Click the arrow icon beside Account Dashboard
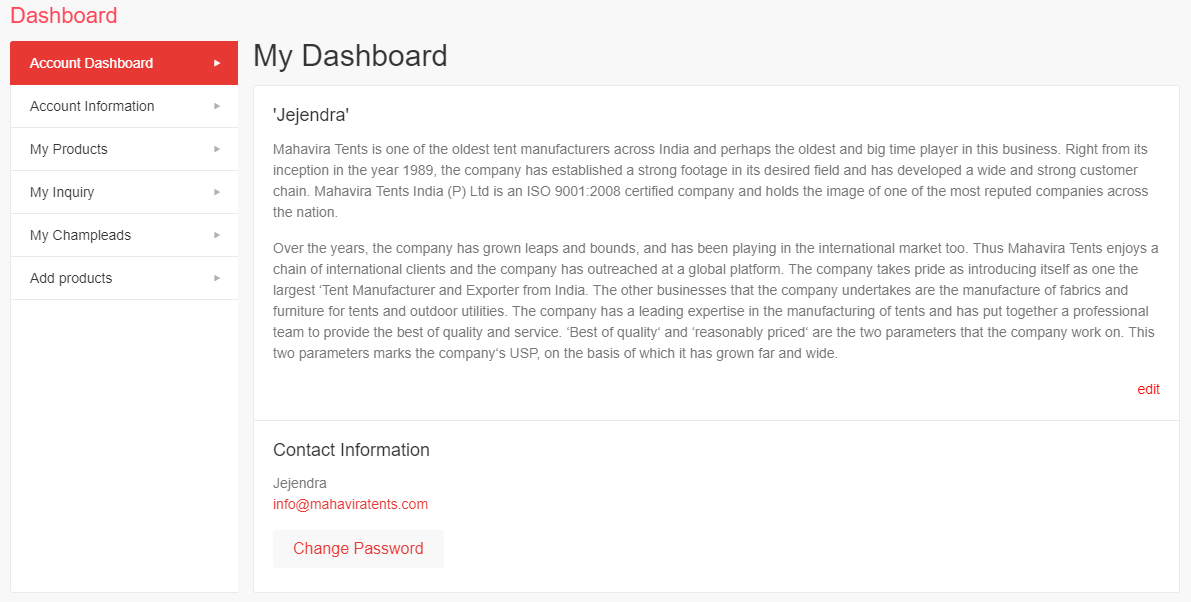 pos(217,63)
